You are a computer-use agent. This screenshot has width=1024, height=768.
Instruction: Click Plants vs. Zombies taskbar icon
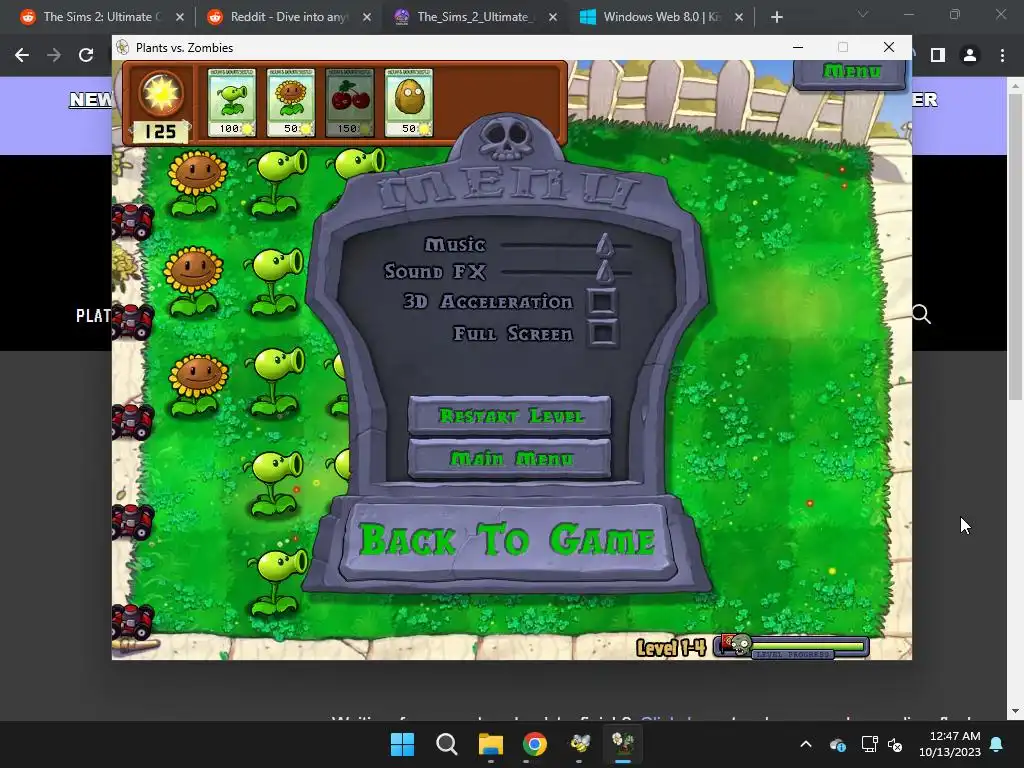click(623, 744)
